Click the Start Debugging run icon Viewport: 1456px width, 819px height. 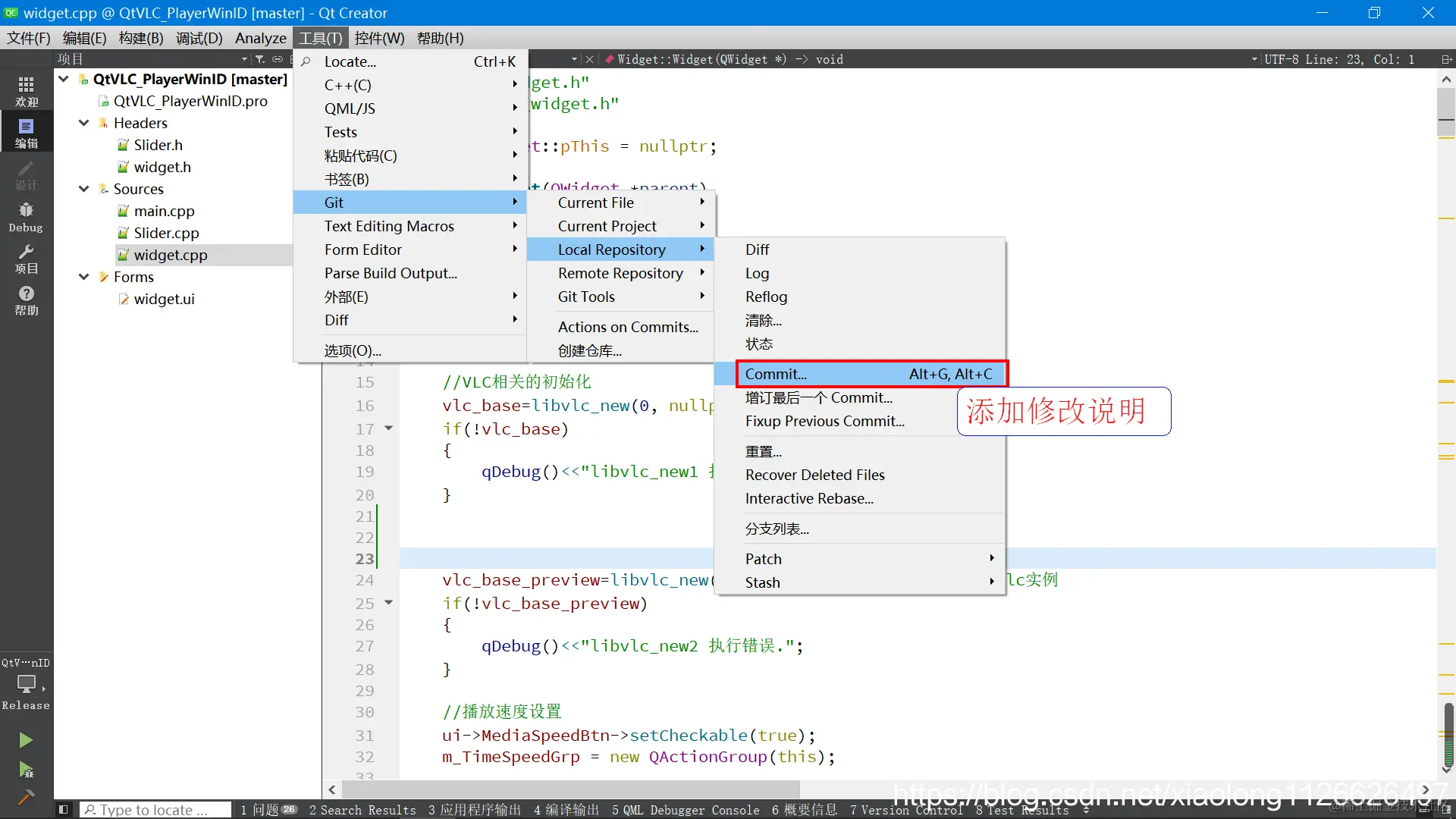[x=26, y=770]
